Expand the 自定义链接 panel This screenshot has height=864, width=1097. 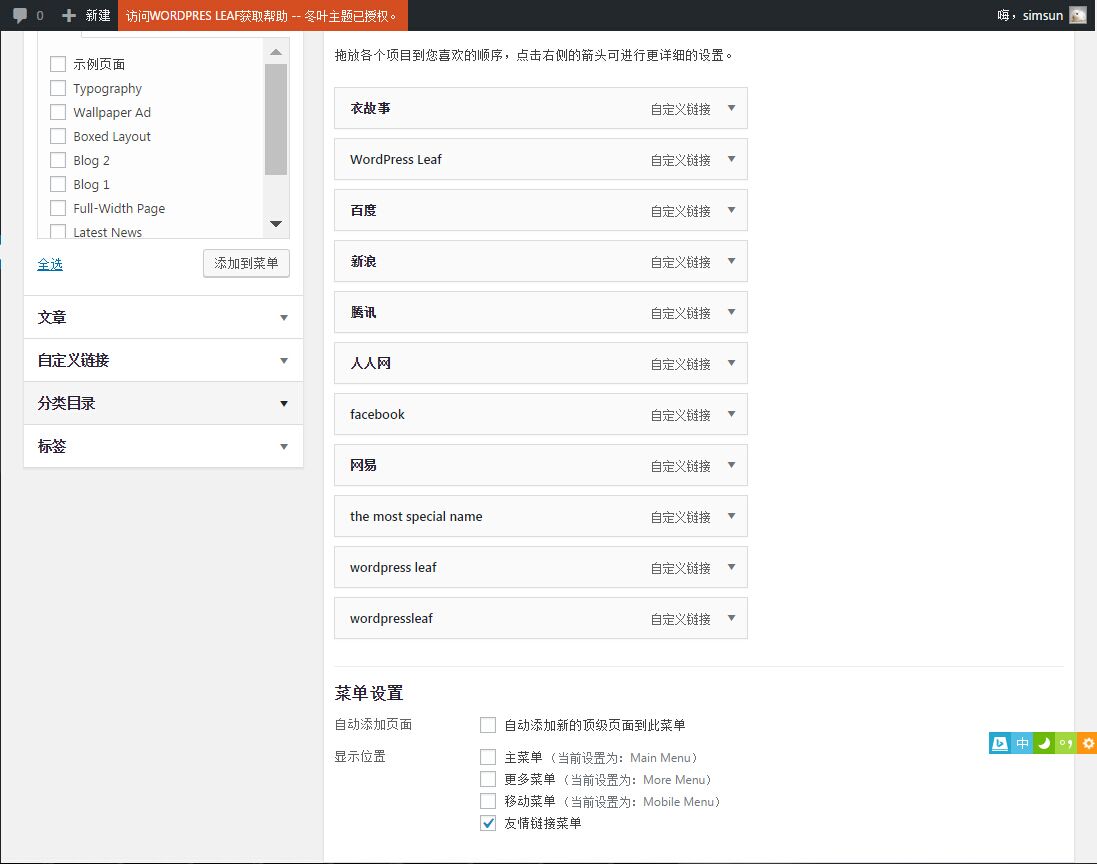click(163, 360)
